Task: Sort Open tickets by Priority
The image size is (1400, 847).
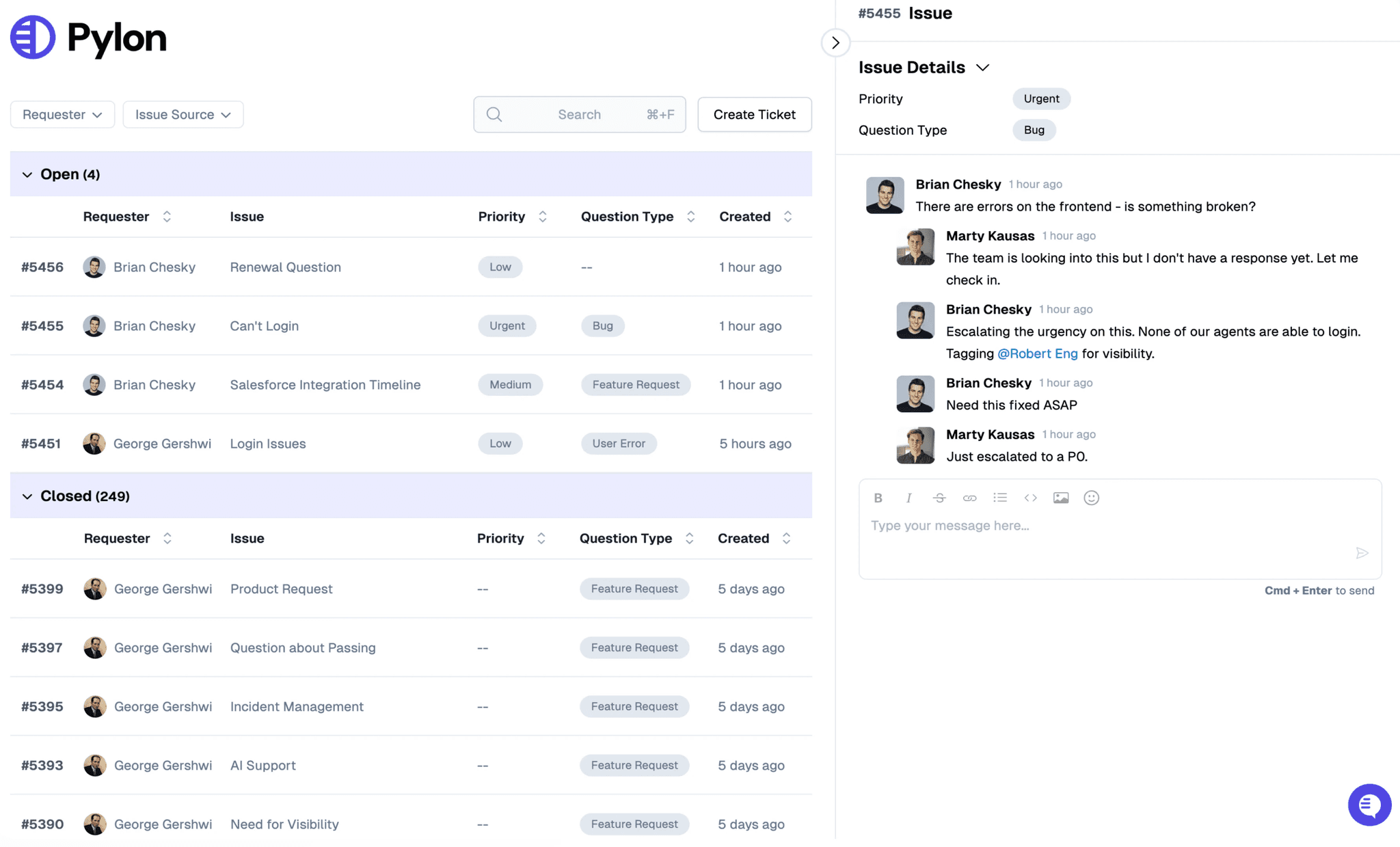Action: point(542,217)
